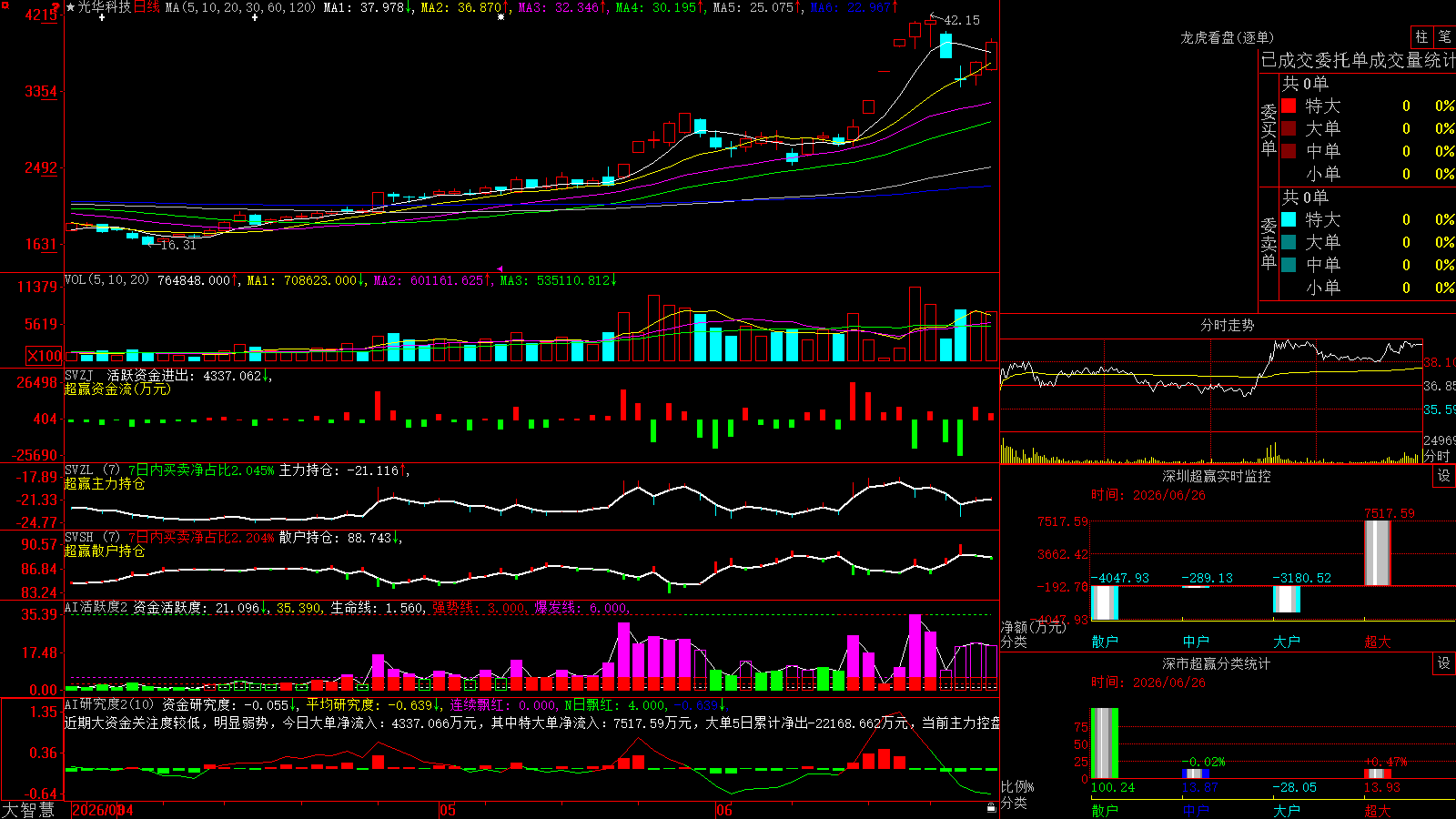1456x819 pixels.
Task: Click the MA1: 37.978 value
Action: 368,7
